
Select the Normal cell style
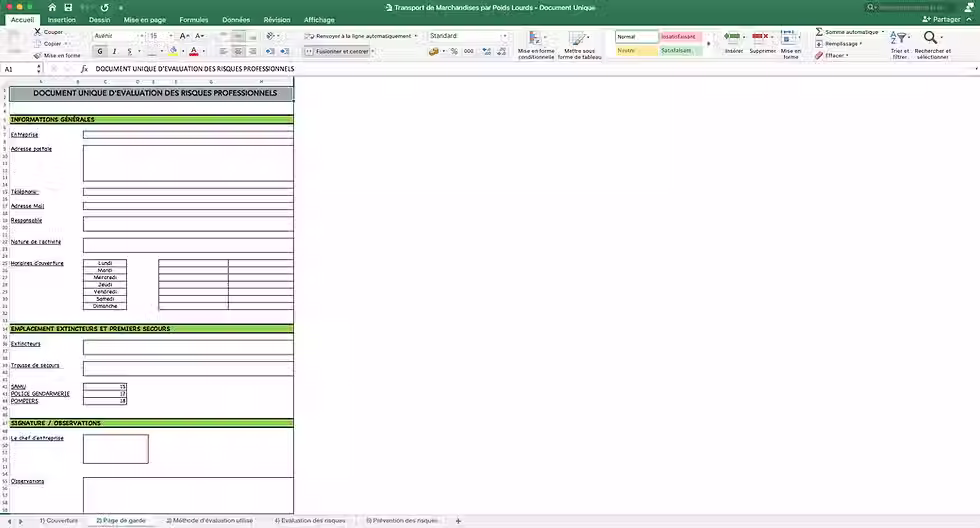point(636,37)
